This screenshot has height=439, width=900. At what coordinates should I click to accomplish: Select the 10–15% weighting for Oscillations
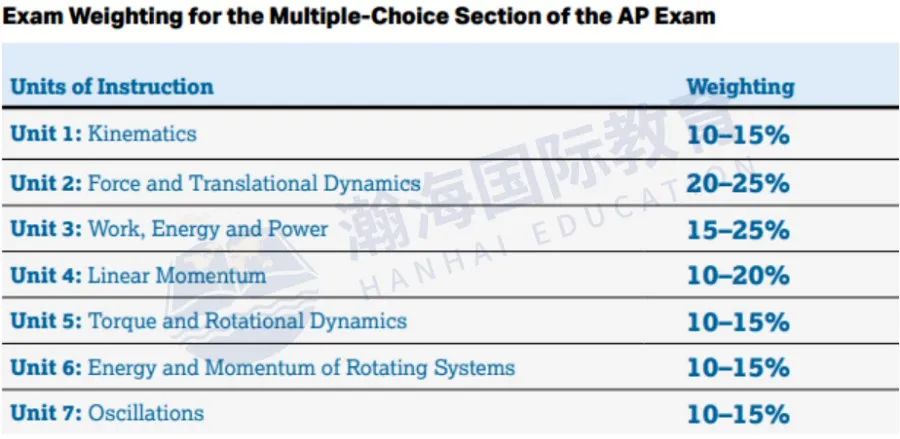tap(738, 414)
